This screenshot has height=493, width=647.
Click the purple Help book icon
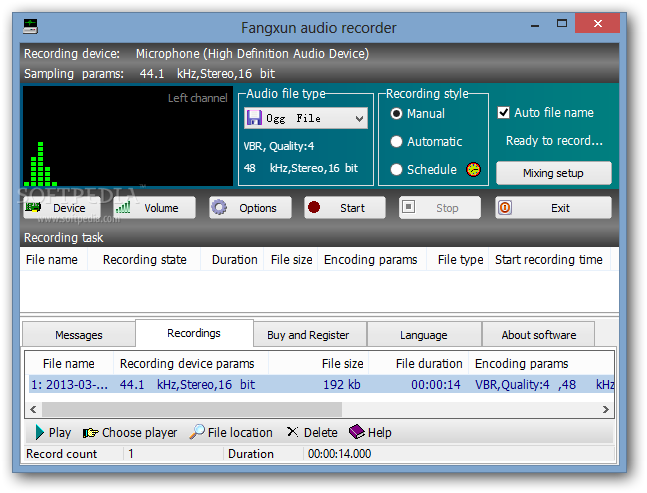(357, 432)
